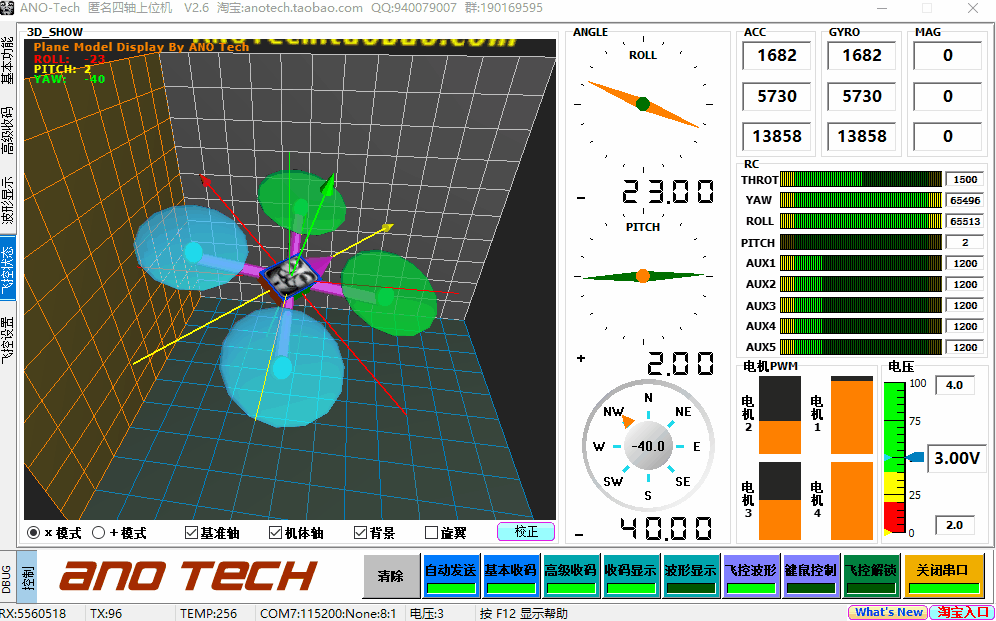Open the 高级收码 side tab

(x=8, y=130)
